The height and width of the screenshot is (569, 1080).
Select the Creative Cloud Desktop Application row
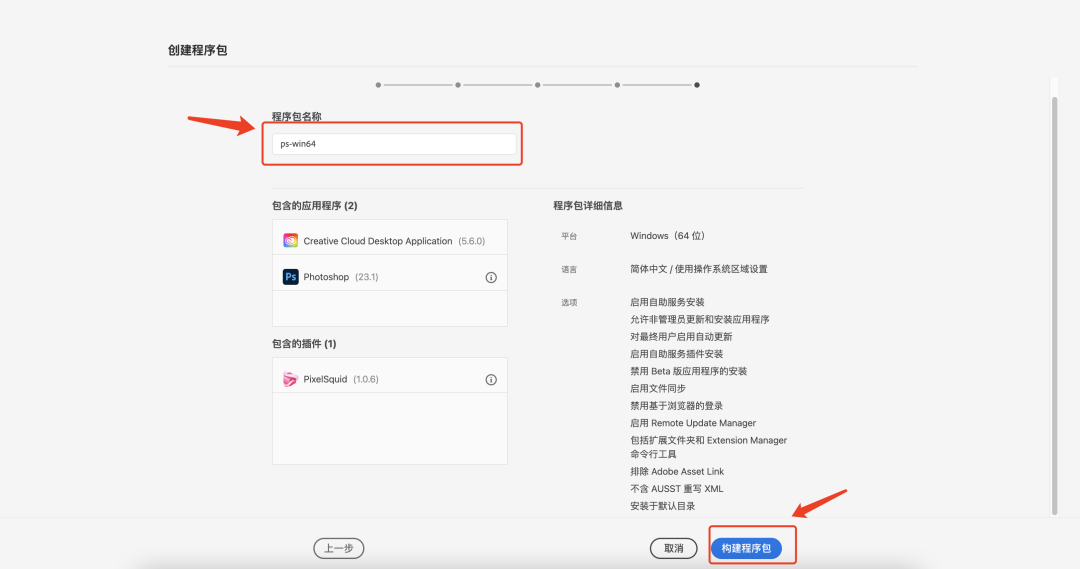(390, 238)
